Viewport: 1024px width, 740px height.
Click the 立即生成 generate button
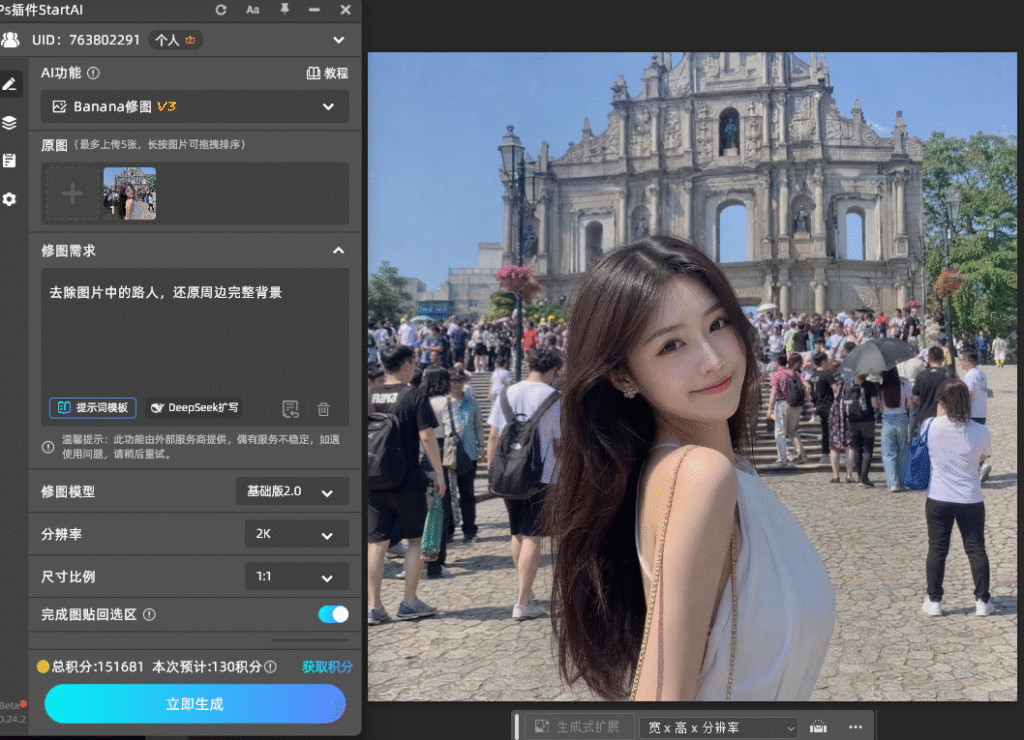tap(195, 703)
